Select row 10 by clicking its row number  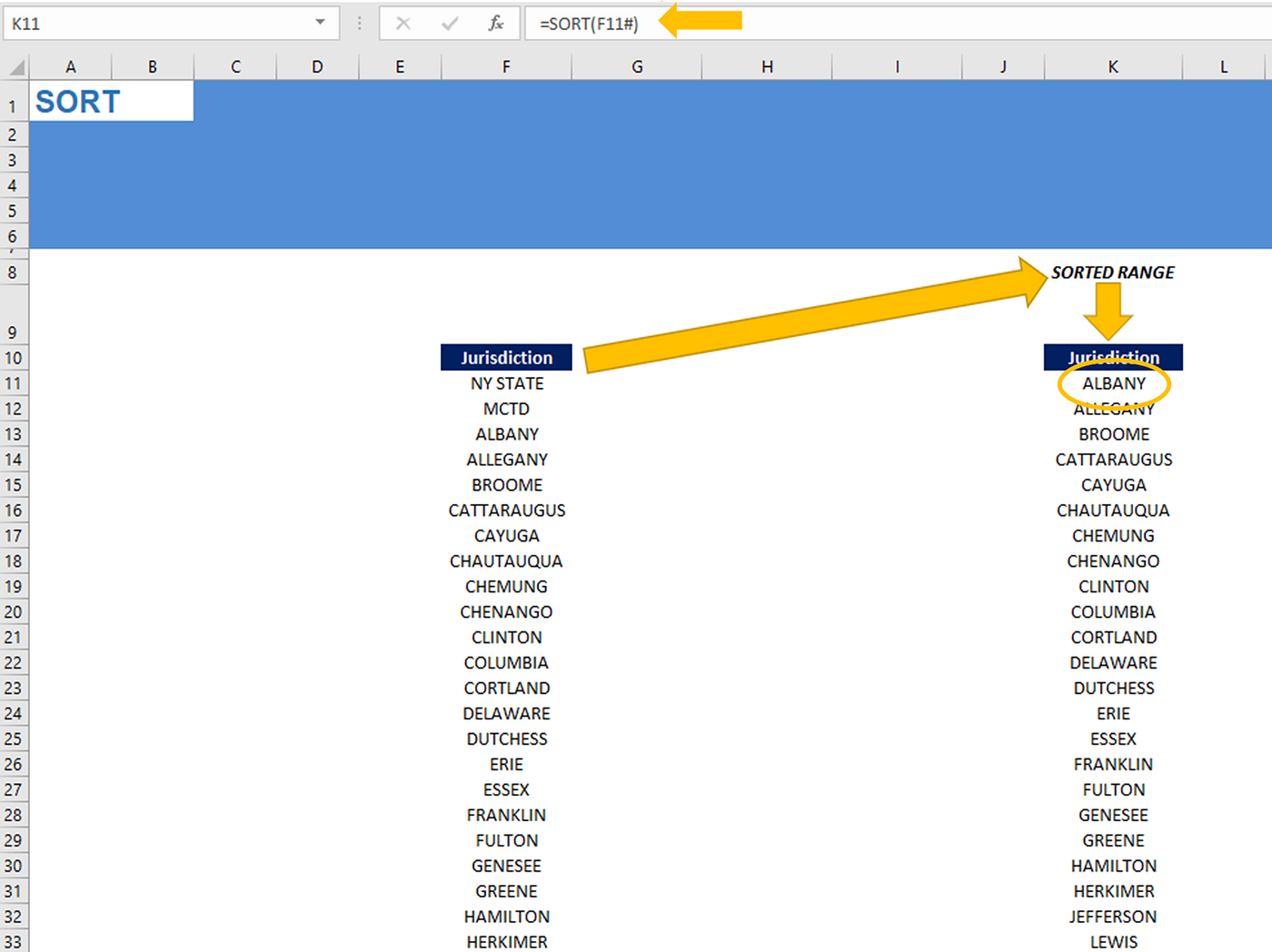13,358
